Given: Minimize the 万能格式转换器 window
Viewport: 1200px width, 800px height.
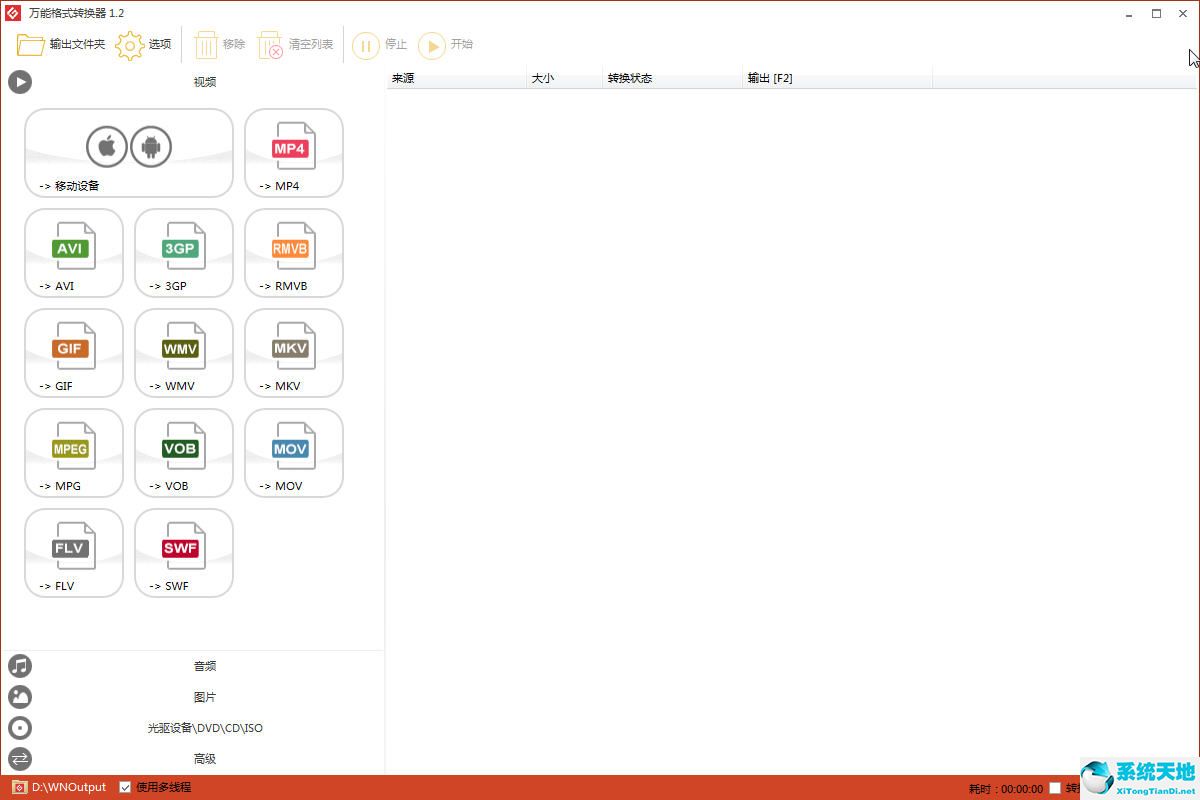Looking at the screenshot, I should click(x=1129, y=13).
